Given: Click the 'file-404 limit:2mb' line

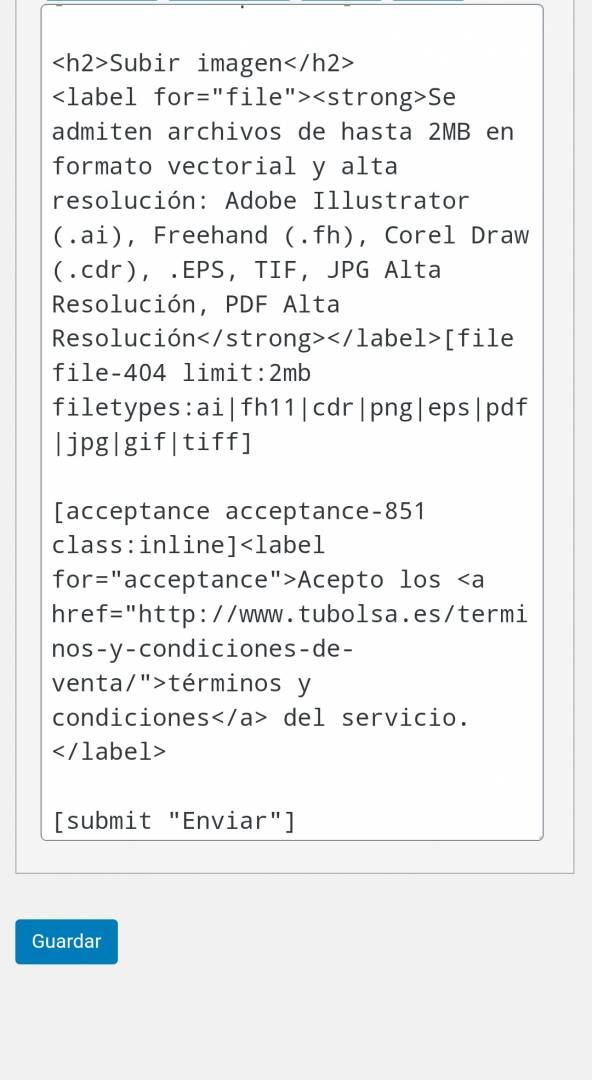Looking at the screenshot, I should (182, 373).
